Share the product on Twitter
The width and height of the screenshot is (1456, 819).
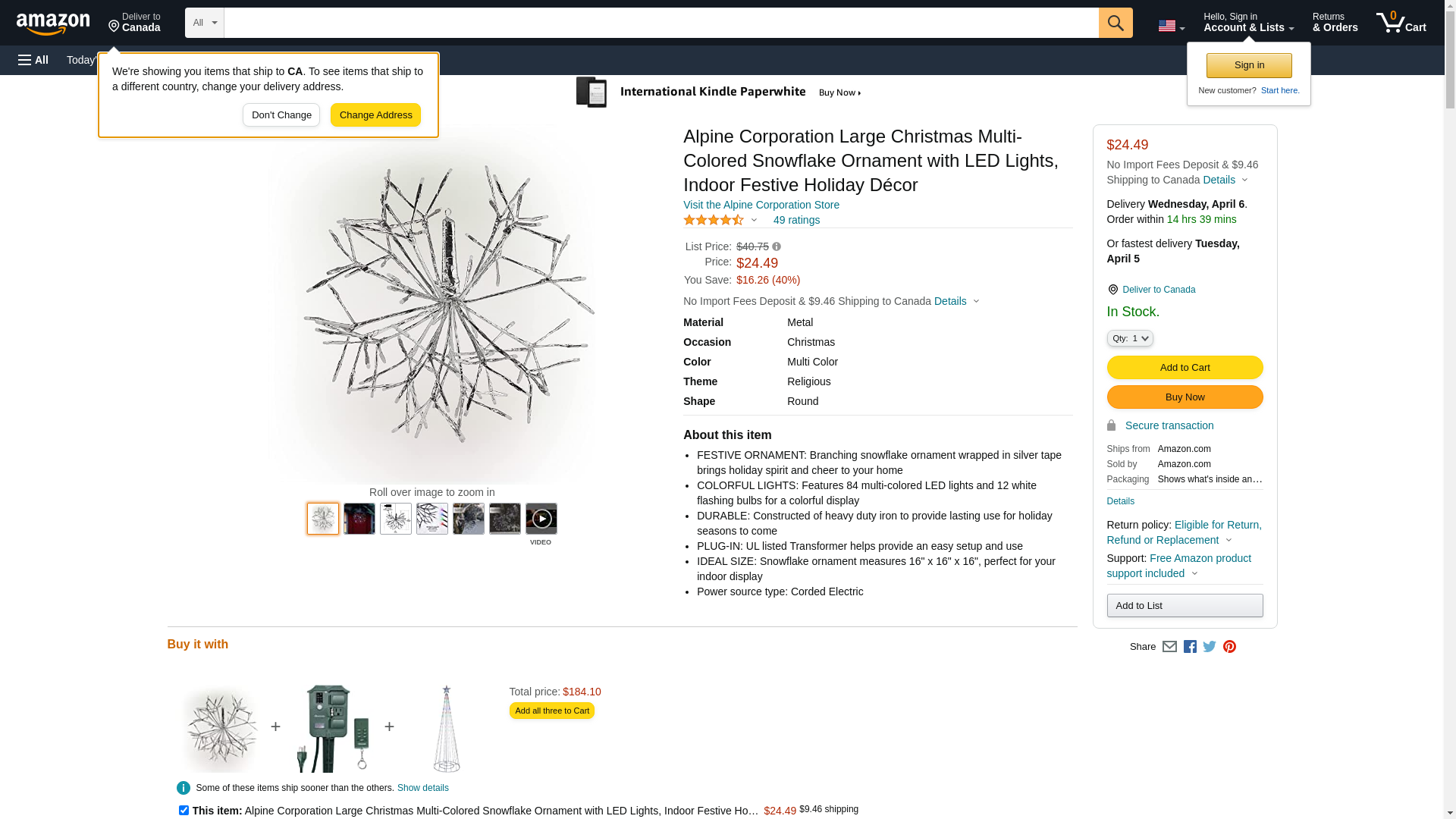[x=1210, y=647]
